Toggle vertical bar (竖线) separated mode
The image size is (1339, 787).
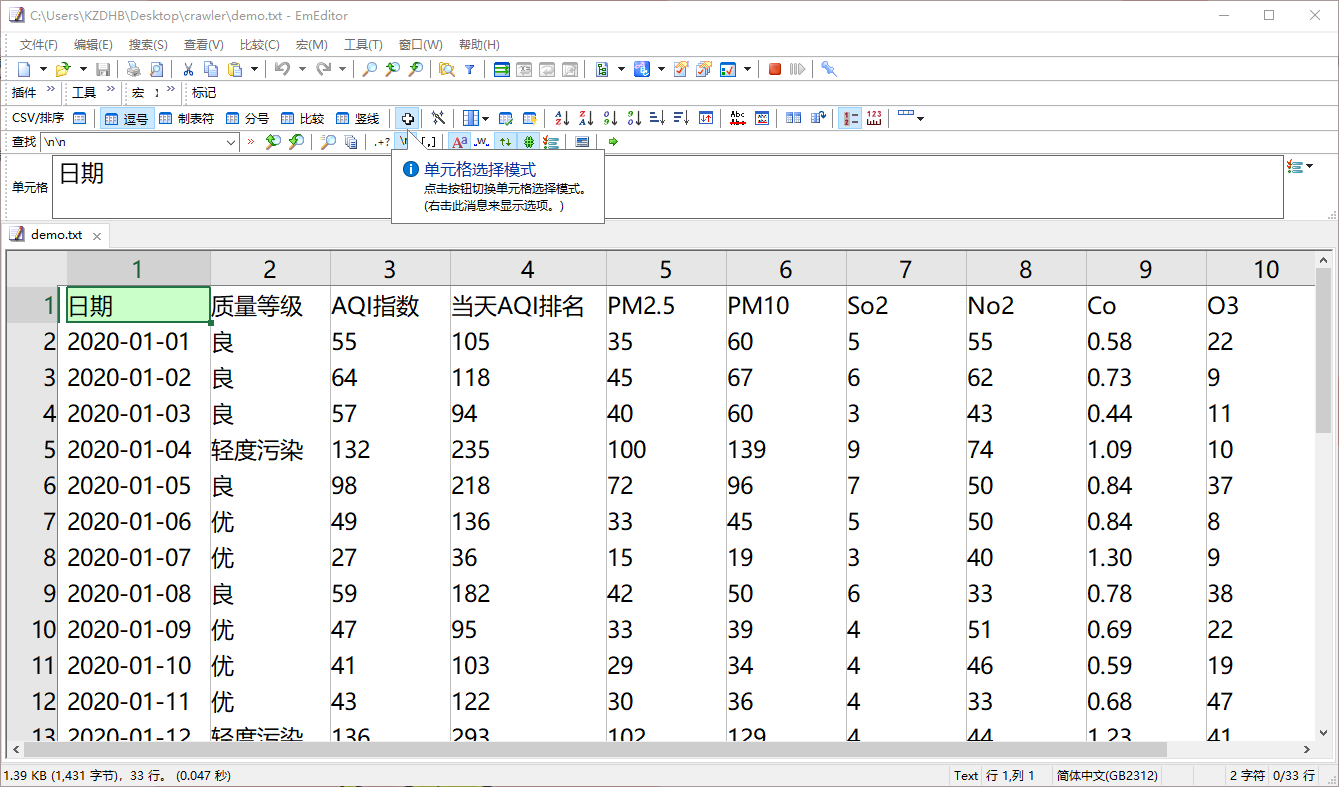pyautogui.click(x=358, y=118)
